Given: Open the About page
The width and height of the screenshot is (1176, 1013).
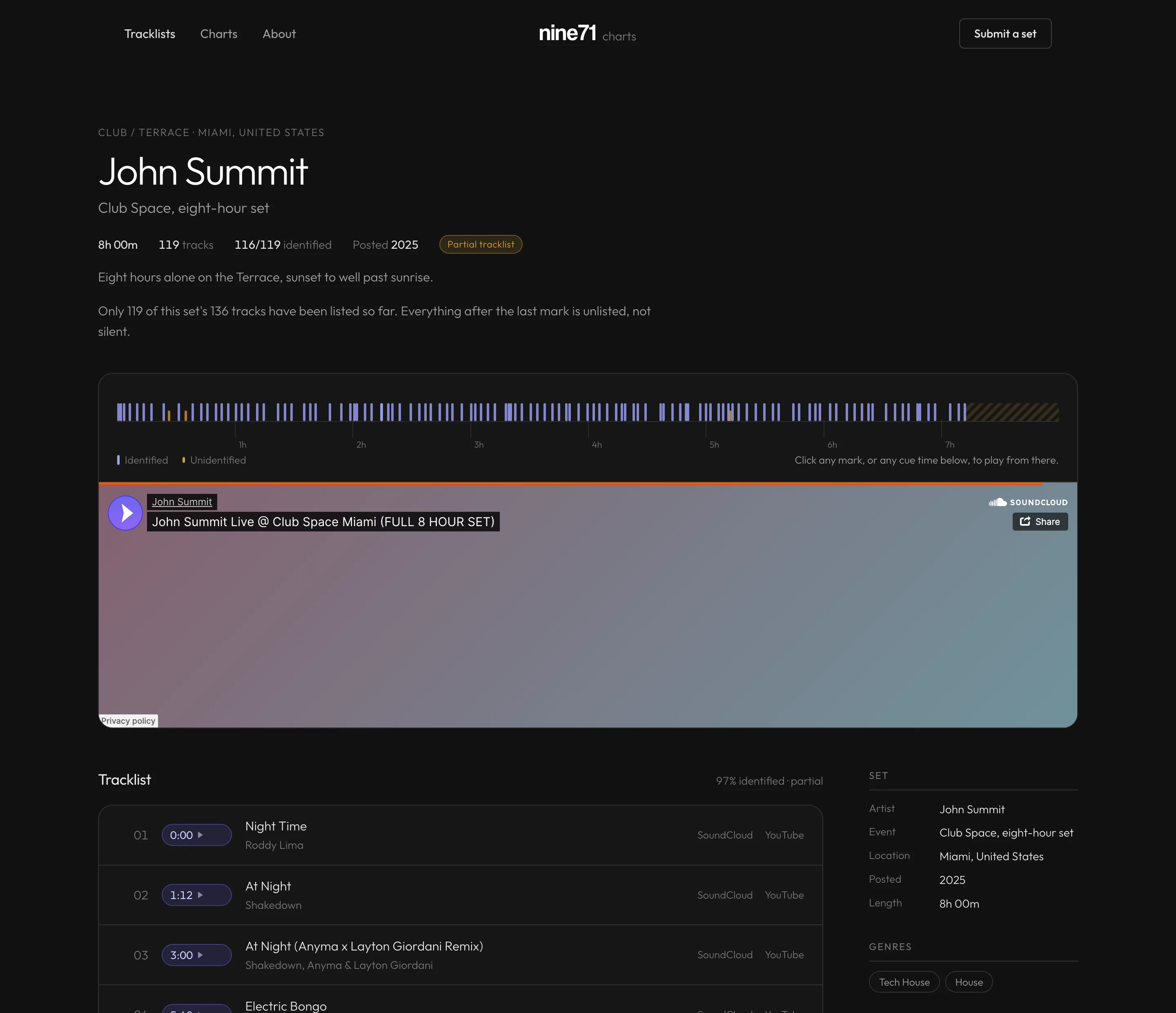Looking at the screenshot, I should pos(278,34).
